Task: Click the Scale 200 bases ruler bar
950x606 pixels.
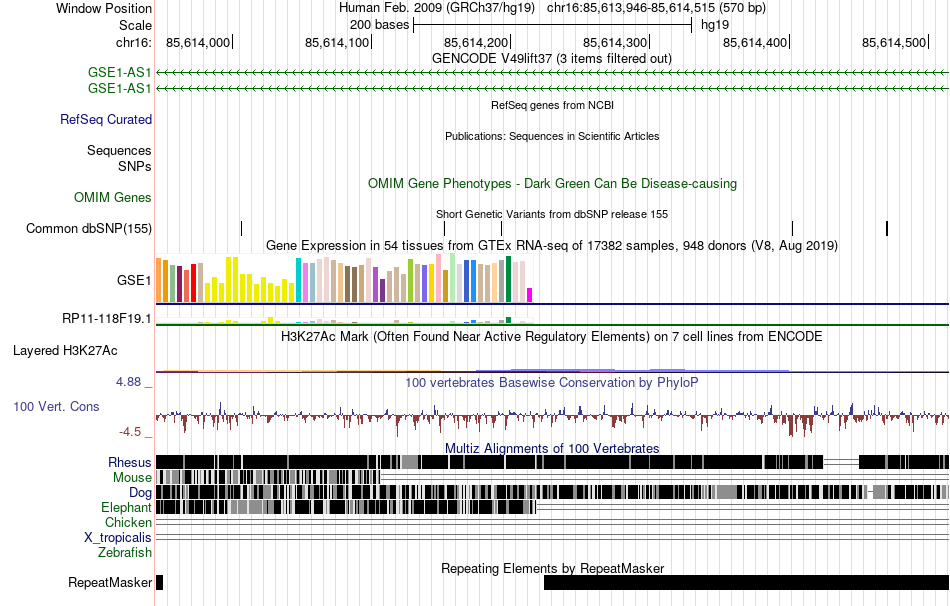Action: tap(553, 25)
